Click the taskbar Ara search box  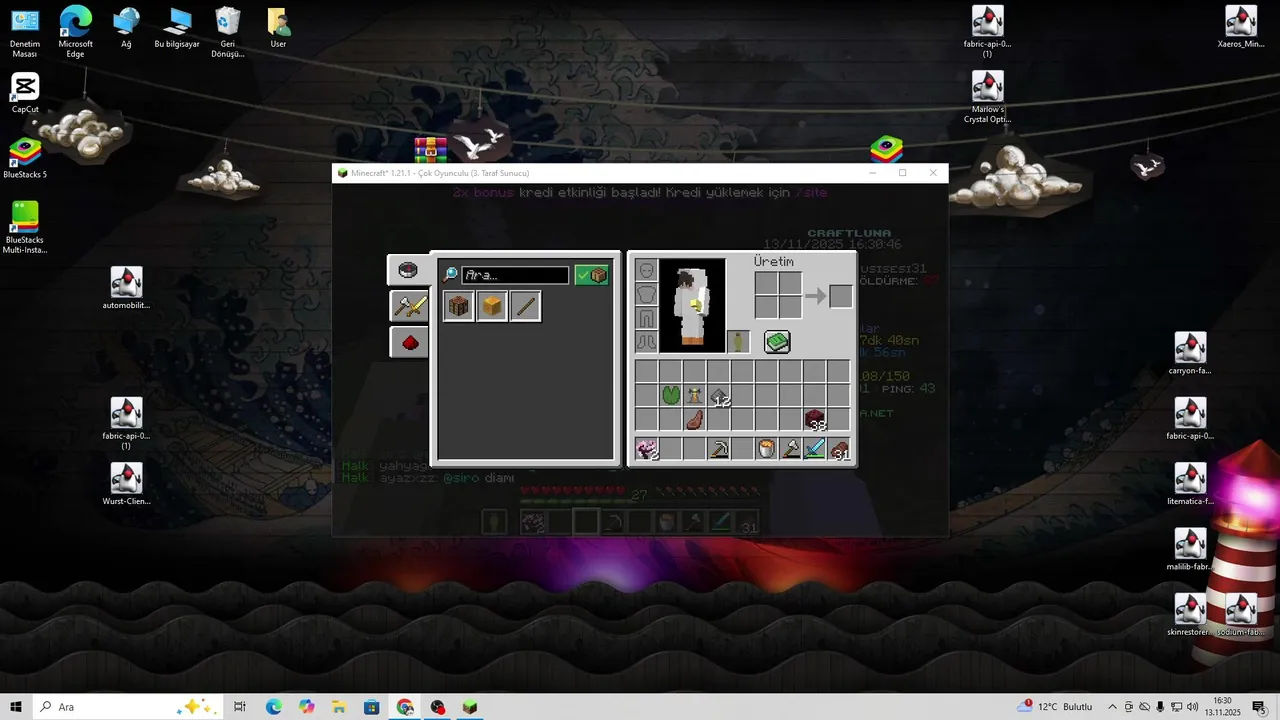[x=128, y=707]
